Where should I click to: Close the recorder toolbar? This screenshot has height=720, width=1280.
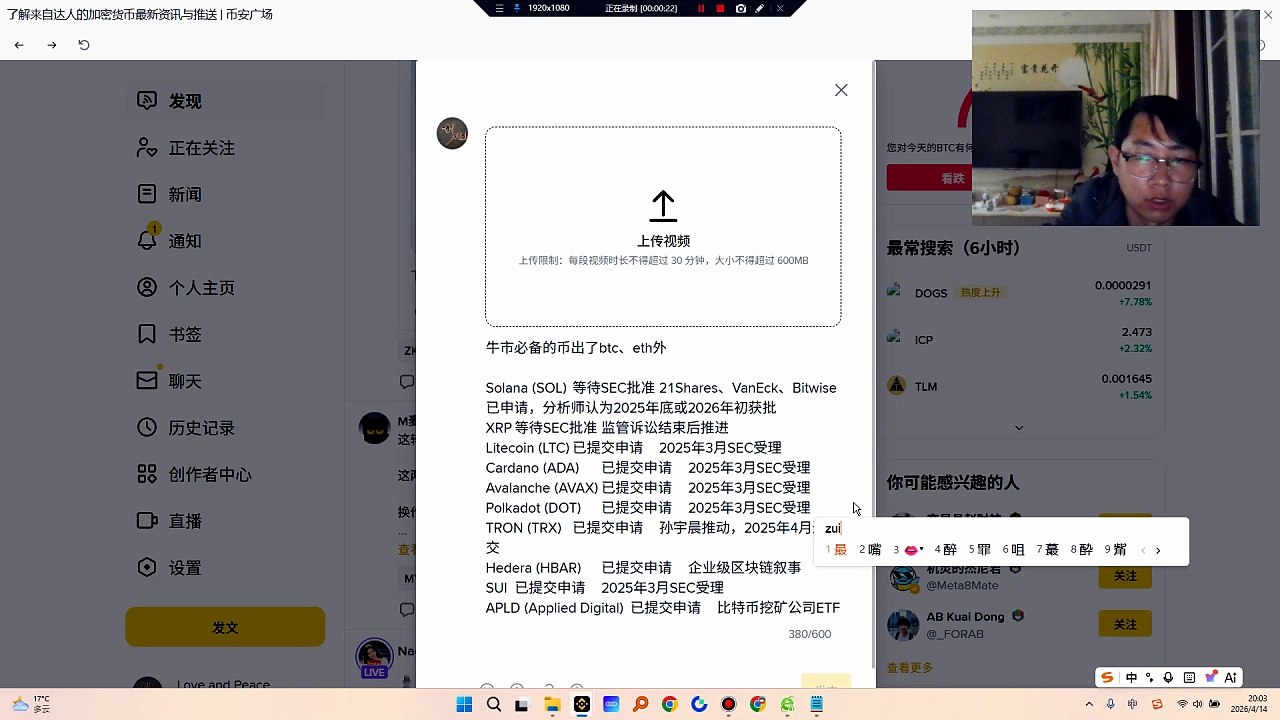[780, 8]
